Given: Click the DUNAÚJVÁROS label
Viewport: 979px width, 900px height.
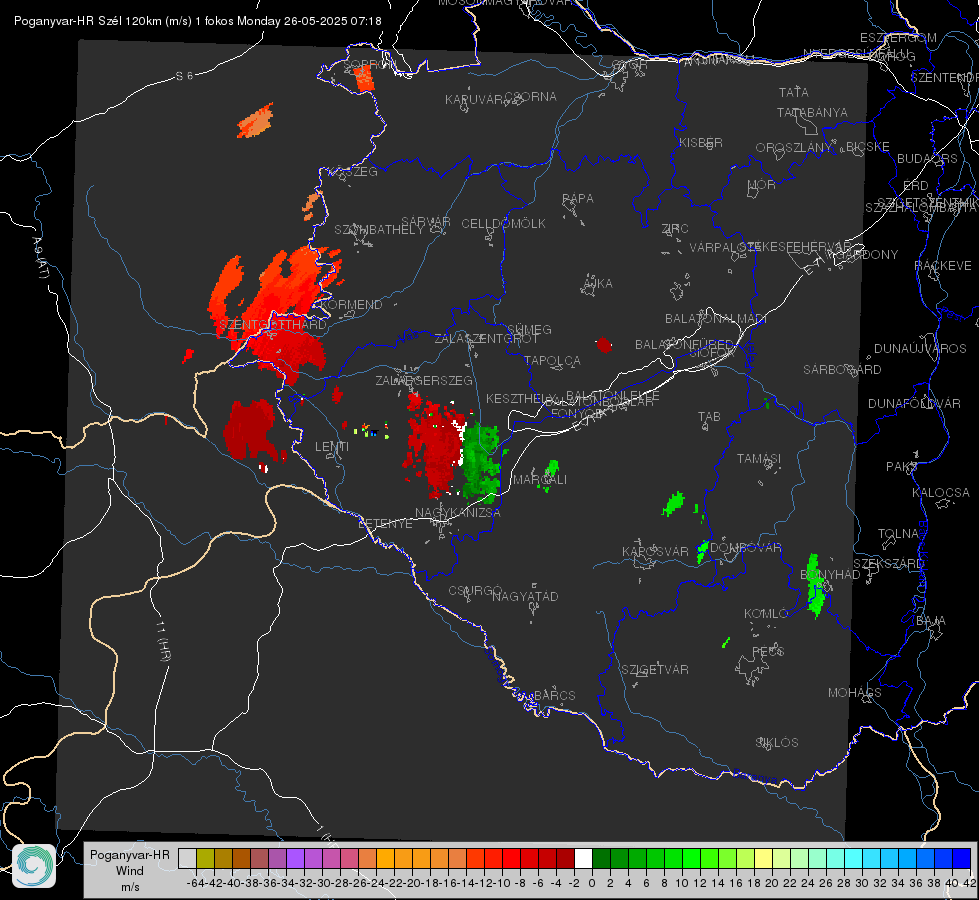Looking at the screenshot, I should (x=920, y=349).
